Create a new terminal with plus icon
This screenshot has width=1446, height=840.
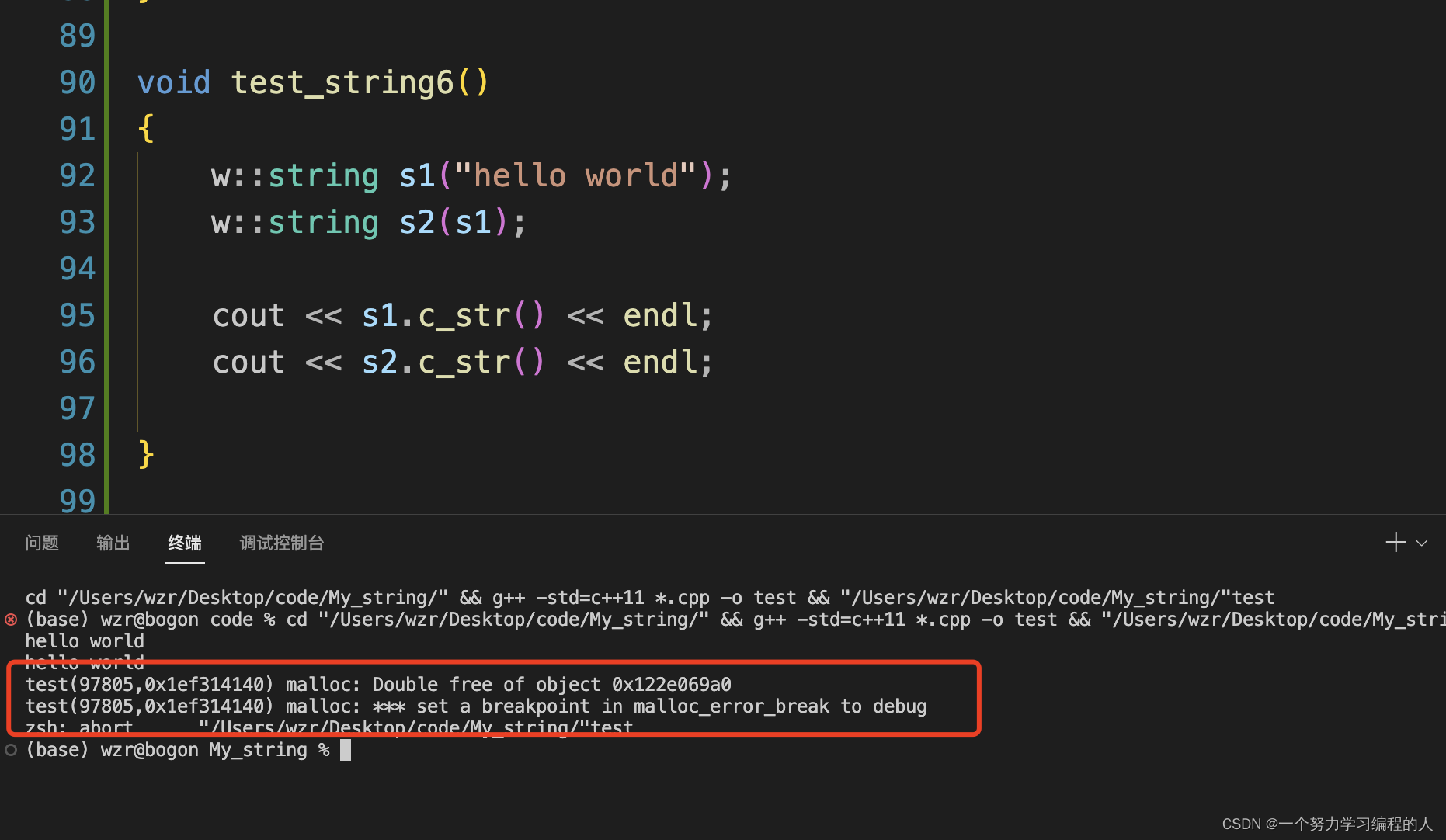click(x=1396, y=542)
